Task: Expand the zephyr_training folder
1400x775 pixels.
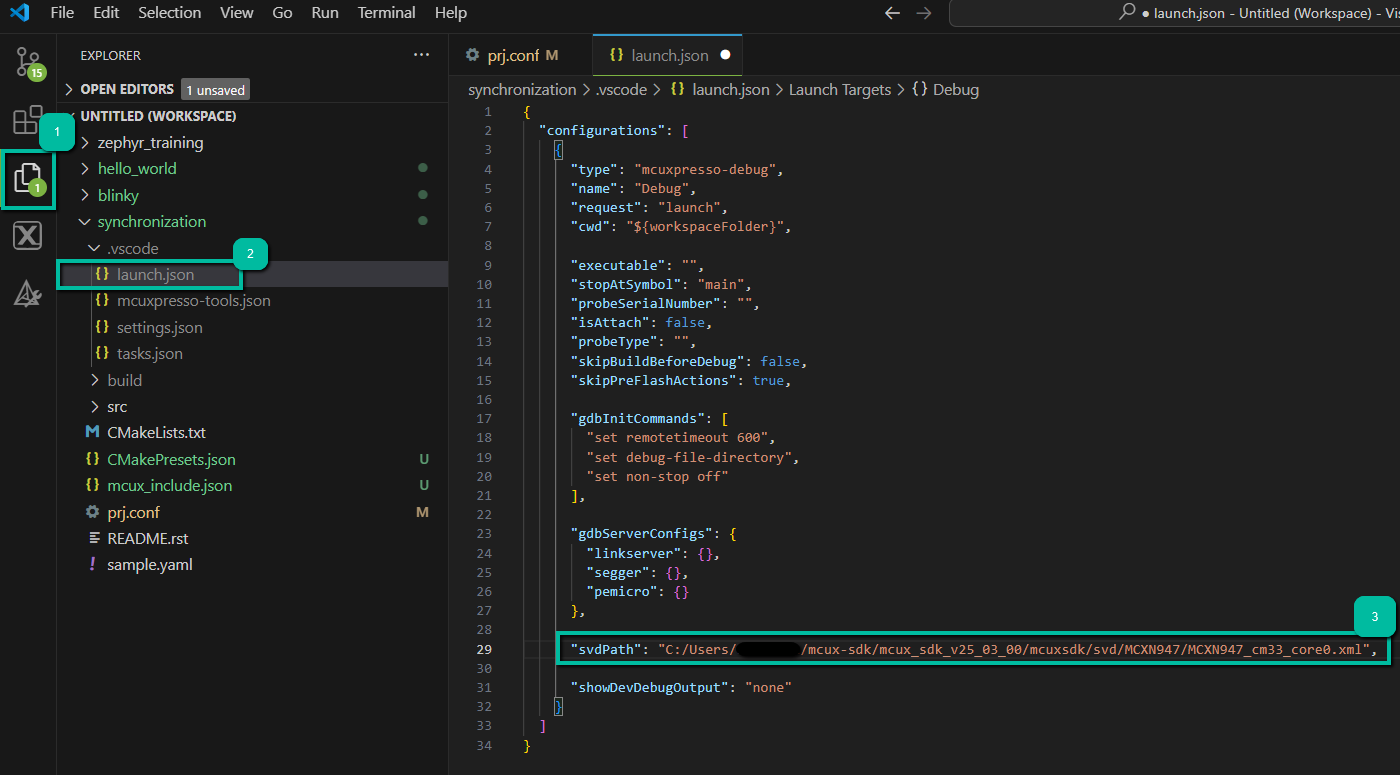Action: (x=150, y=143)
